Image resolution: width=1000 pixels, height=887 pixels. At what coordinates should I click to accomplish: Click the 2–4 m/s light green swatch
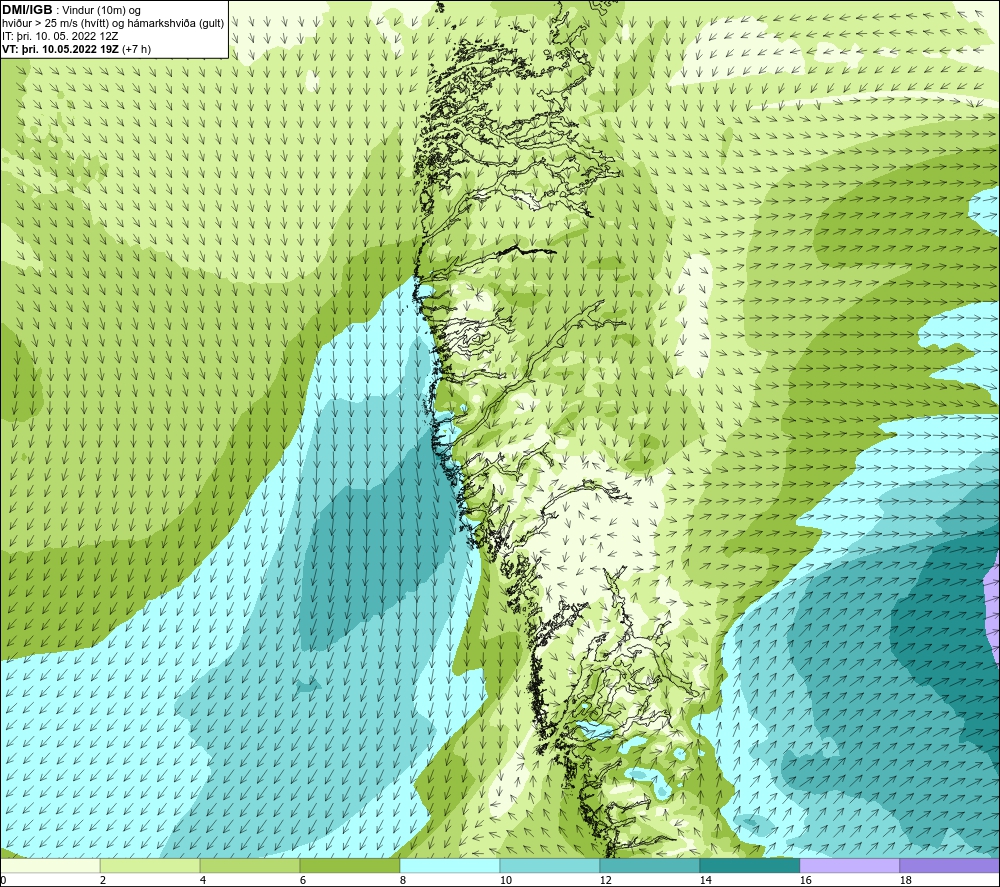point(150,866)
